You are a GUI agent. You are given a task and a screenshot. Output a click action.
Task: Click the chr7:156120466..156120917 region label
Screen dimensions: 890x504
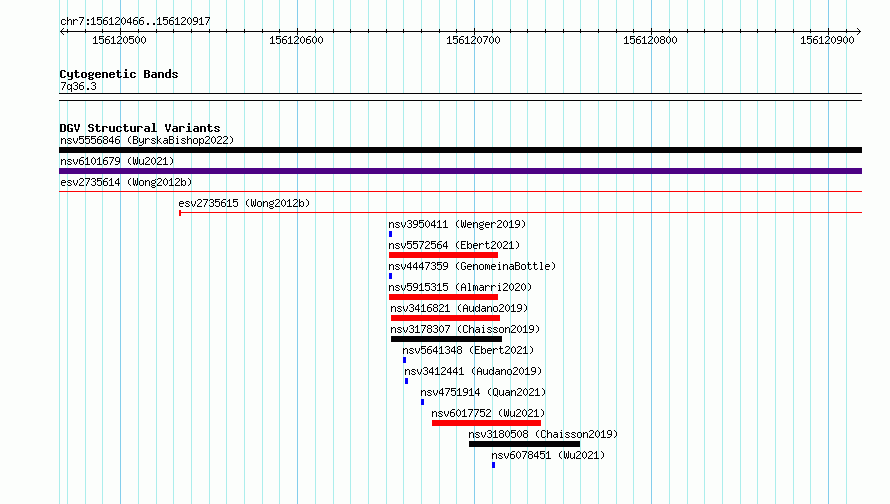[x=135, y=22]
